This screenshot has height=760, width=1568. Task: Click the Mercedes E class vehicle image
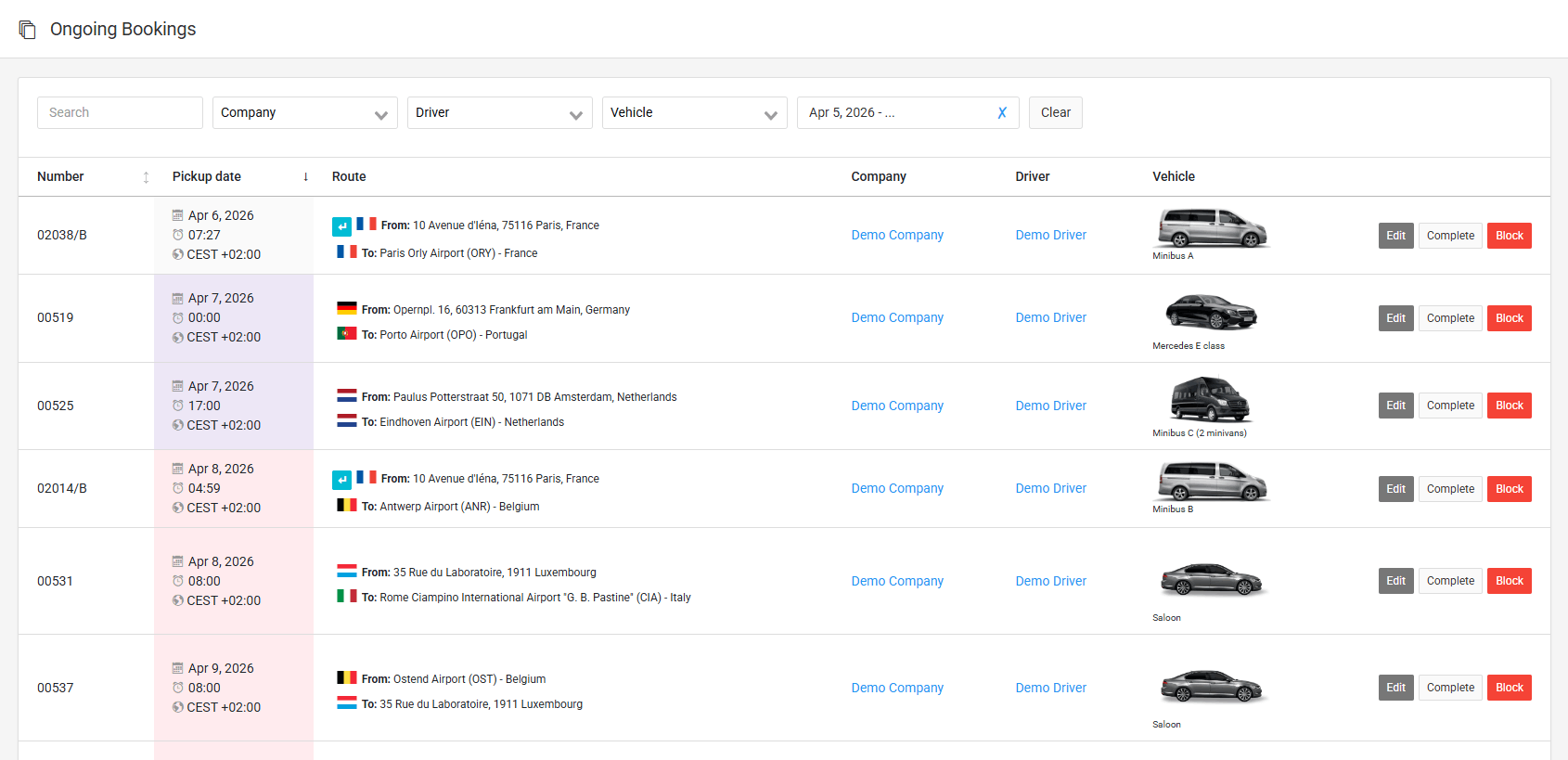pyautogui.click(x=1210, y=312)
